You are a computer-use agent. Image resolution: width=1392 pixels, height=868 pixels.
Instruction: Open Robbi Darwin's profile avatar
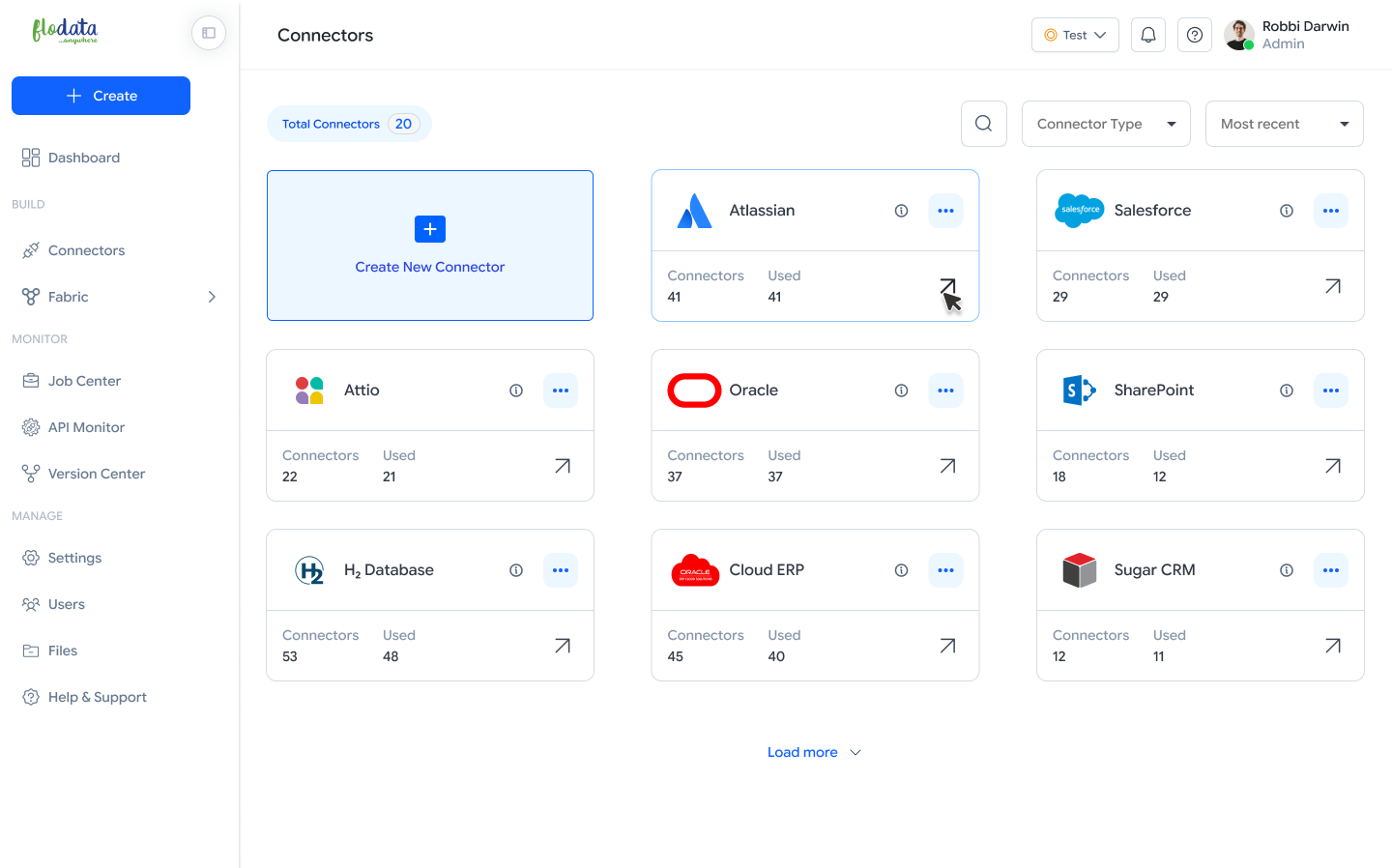pyautogui.click(x=1239, y=35)
